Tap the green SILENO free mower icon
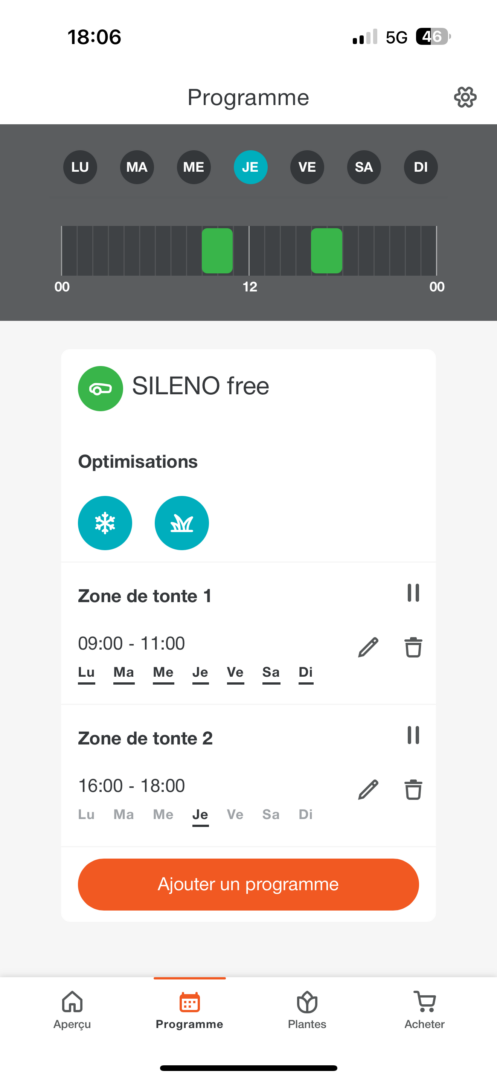The width and height of the screenshot is (497, 1080). coord(101,388)
